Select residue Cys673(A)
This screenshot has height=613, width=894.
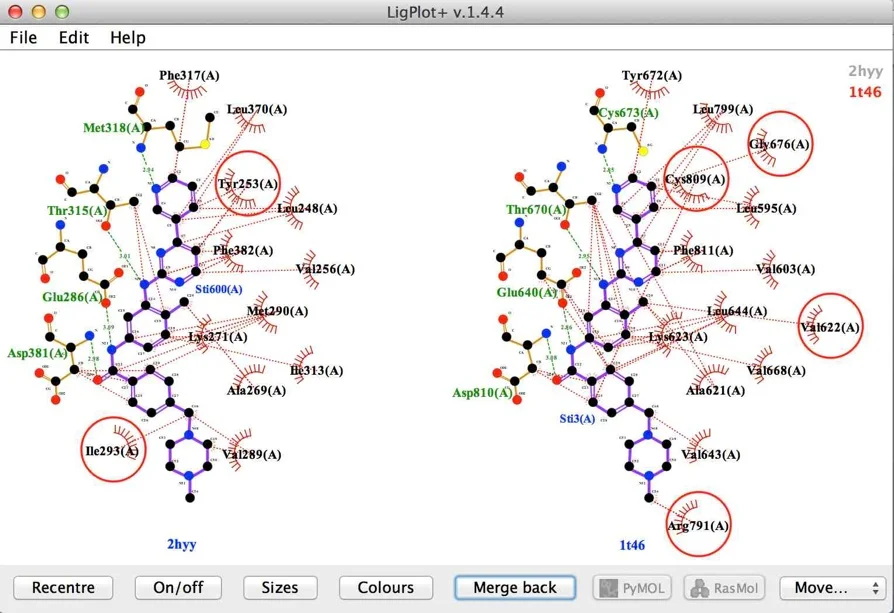pyautogui.click(x=628, y=113)
